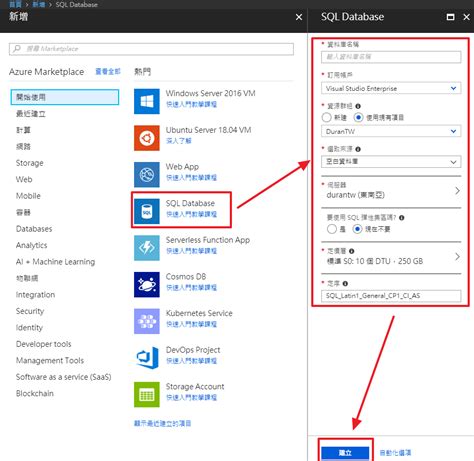
Task: Expand the S0 10 DTU pricing tier
Action: click(x=391, y=257)
